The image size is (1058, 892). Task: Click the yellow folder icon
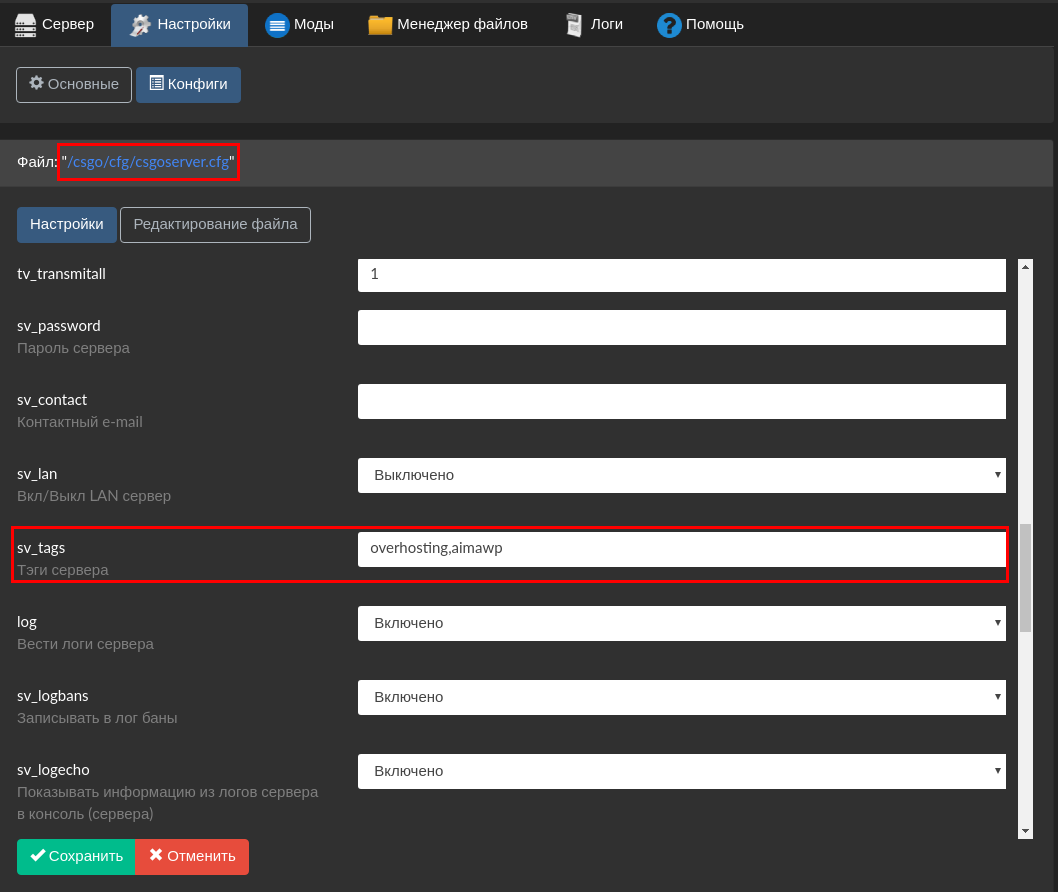click(x=380, y=25)
